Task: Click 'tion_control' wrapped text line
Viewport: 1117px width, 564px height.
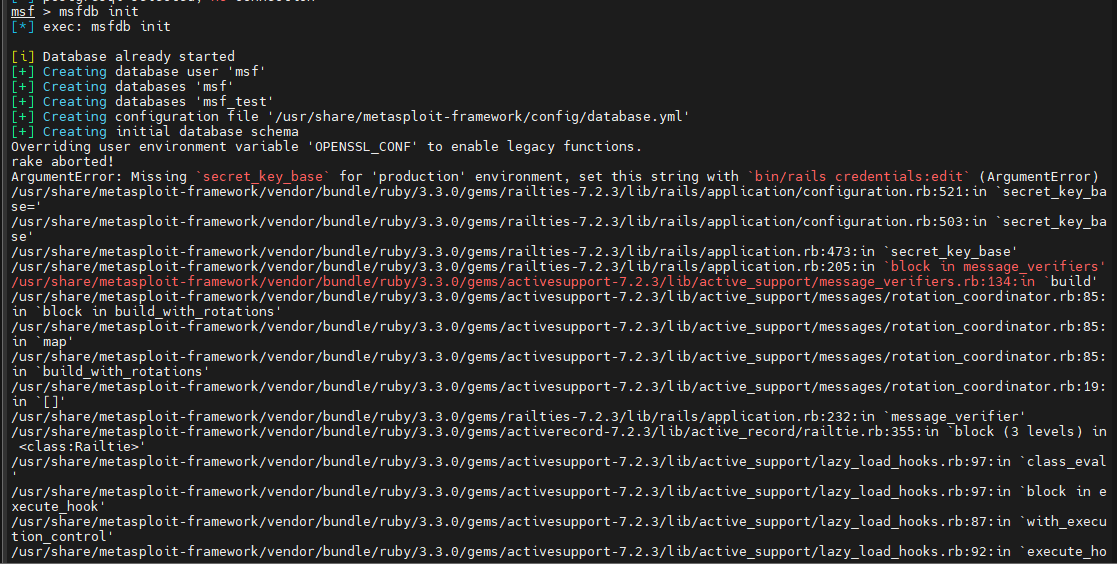Action: tap(63, 536)
